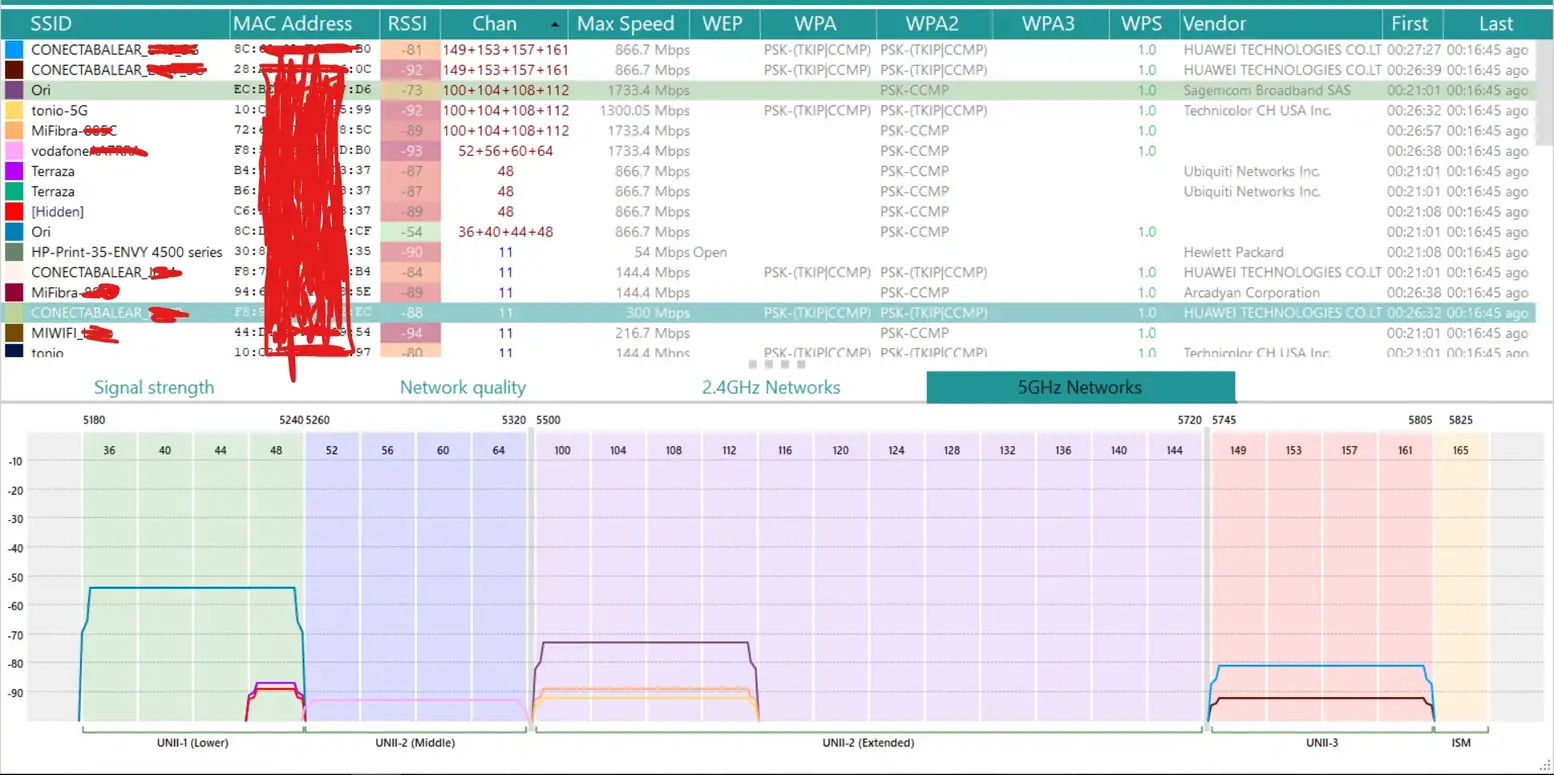
Task: Switch to the Signal strength tab
Action: (x=154, y=388)
